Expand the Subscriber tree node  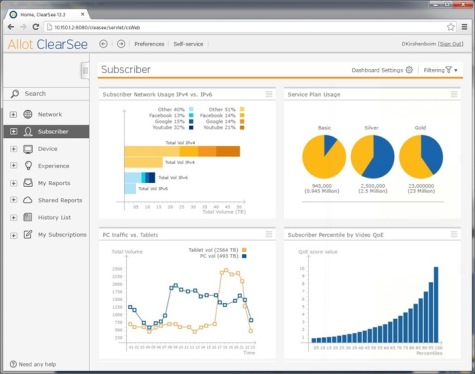click(x=13, y=131)
